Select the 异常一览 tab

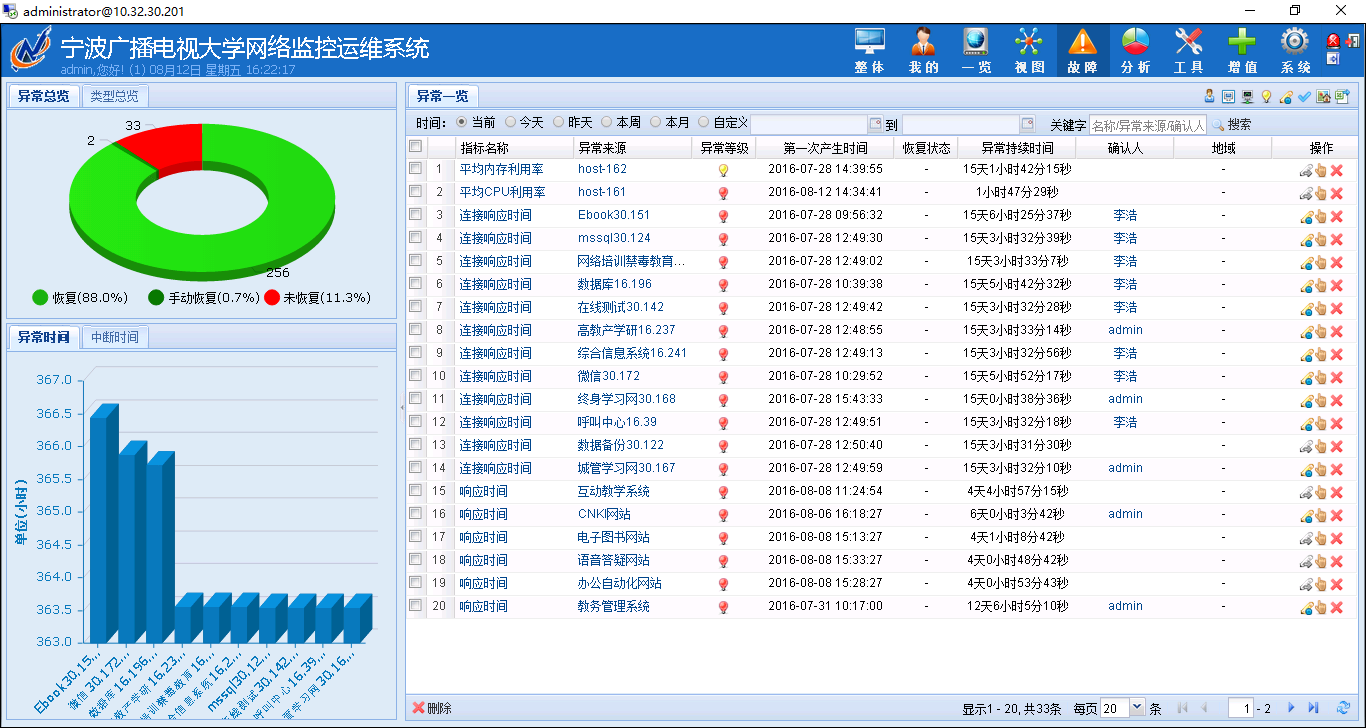442,96
